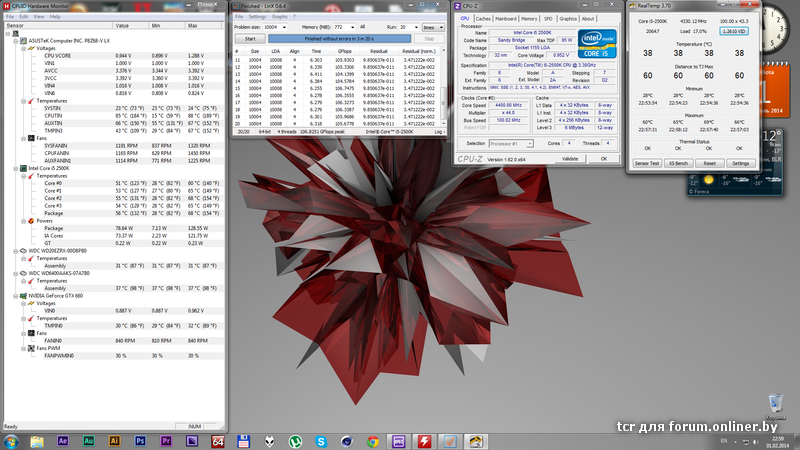Click the Intel Core i5 logo in CPU-Z
Viewport: 800px width, 450px height.
597,43
